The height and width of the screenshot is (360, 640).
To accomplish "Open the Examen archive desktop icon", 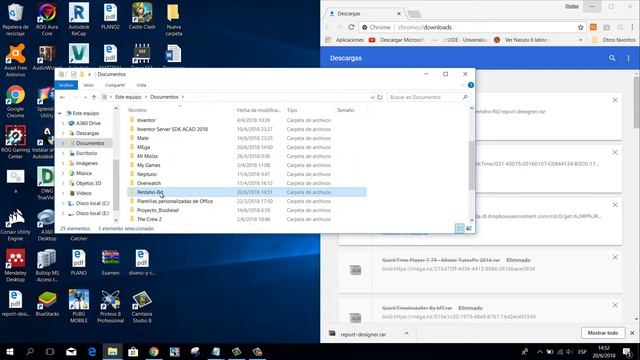I will (x=110, y=262).
